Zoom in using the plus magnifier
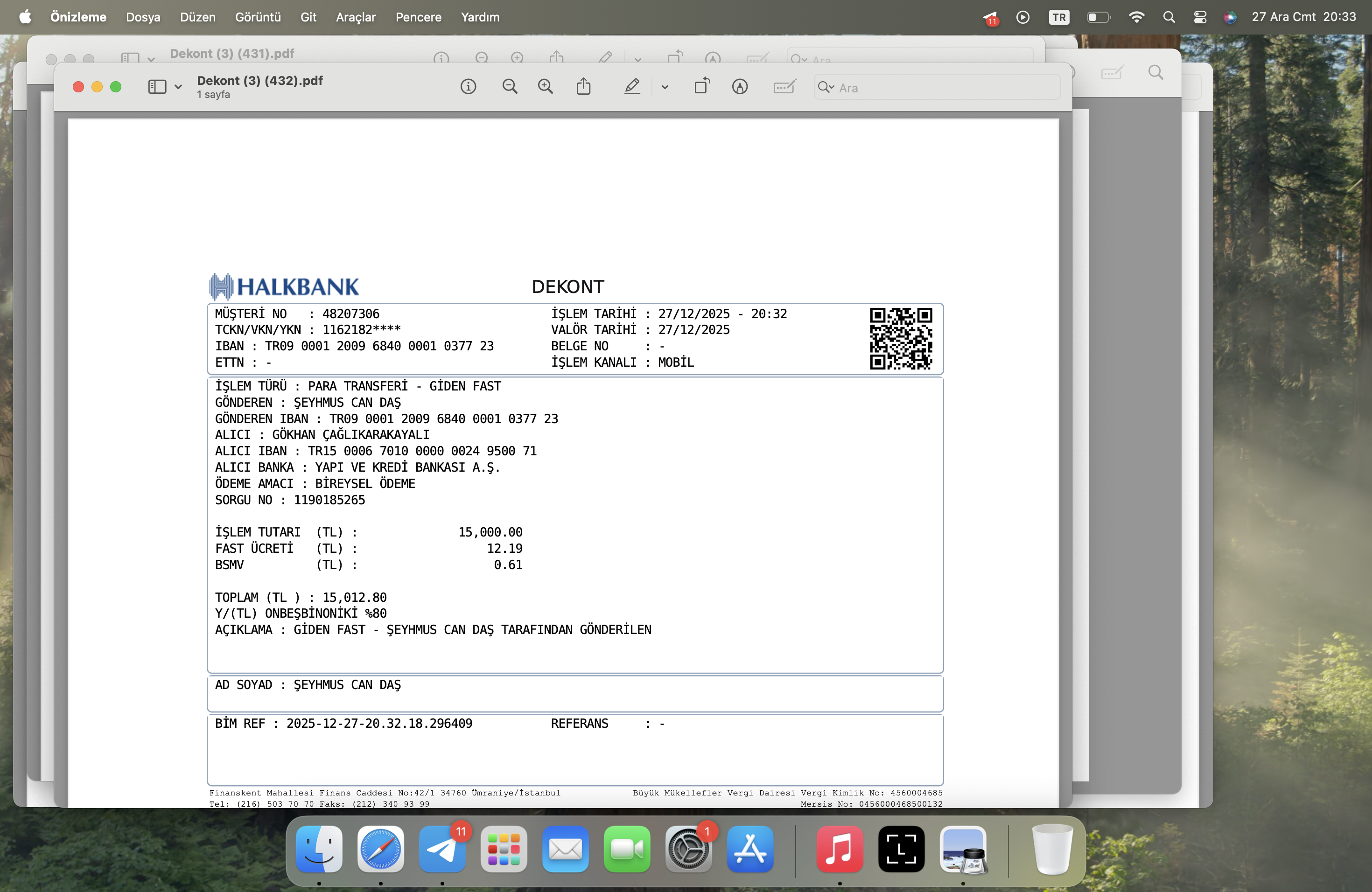 546,87
